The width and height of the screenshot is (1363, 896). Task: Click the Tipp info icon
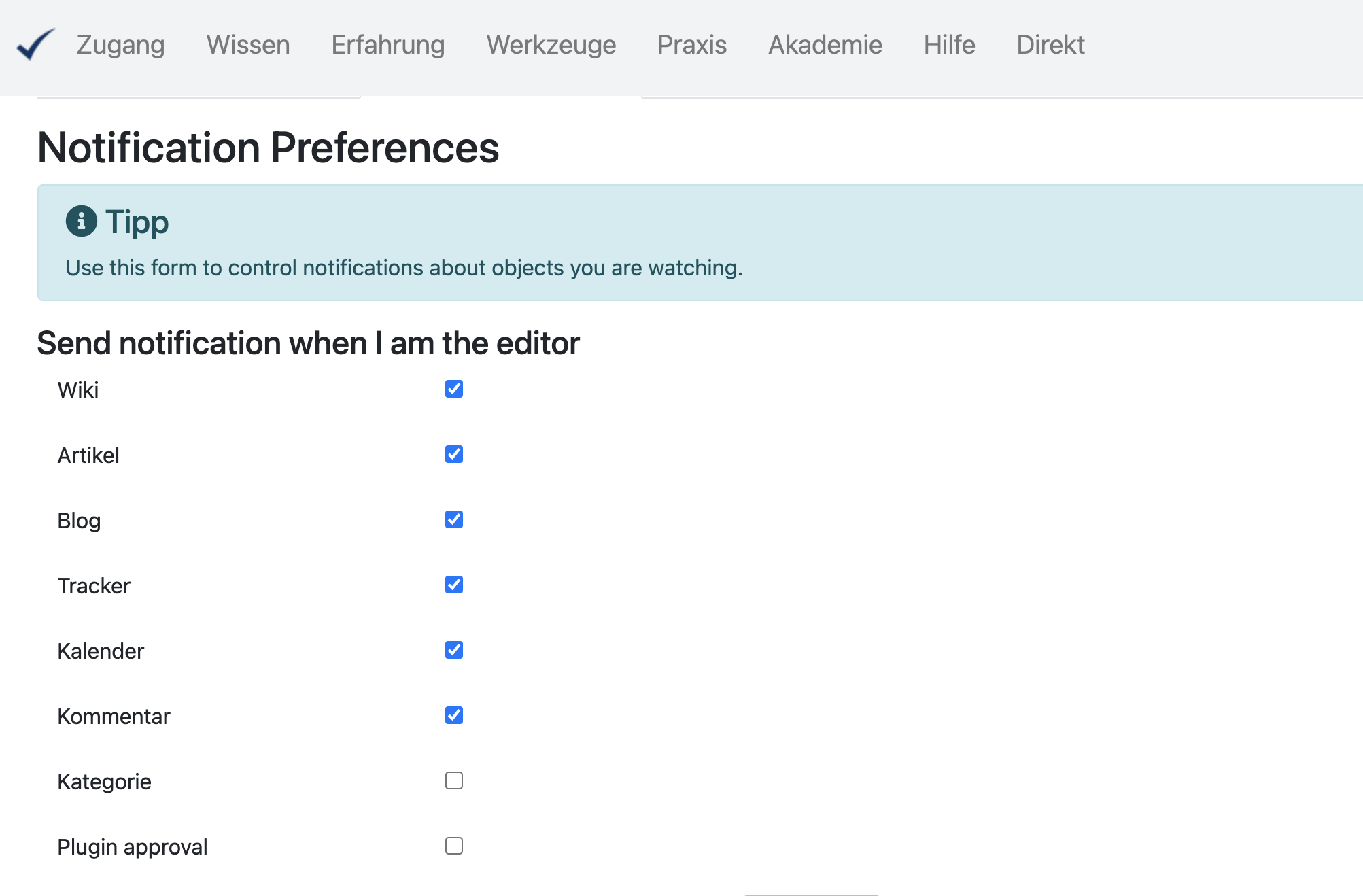(x=81, y=221)
